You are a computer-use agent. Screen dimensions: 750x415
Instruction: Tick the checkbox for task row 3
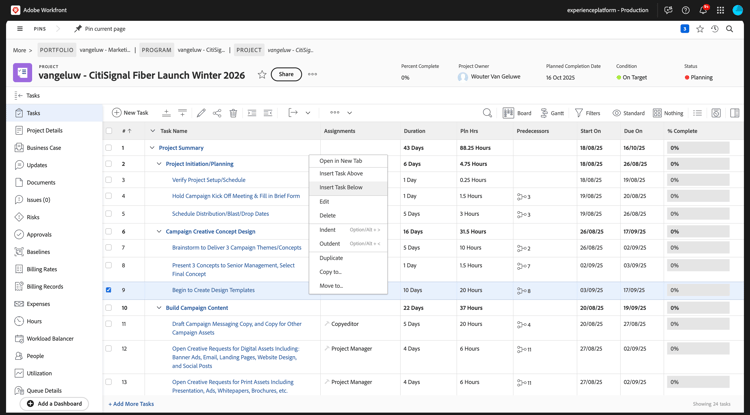click(109, 180)
